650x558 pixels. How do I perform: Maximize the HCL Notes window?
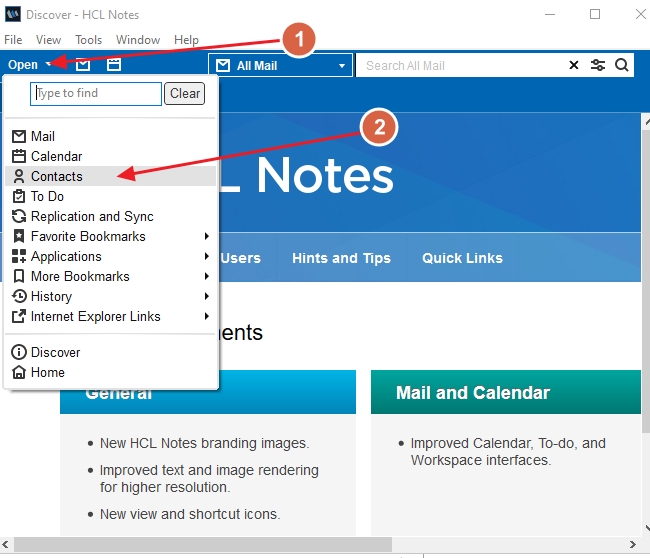coord(595,14)
